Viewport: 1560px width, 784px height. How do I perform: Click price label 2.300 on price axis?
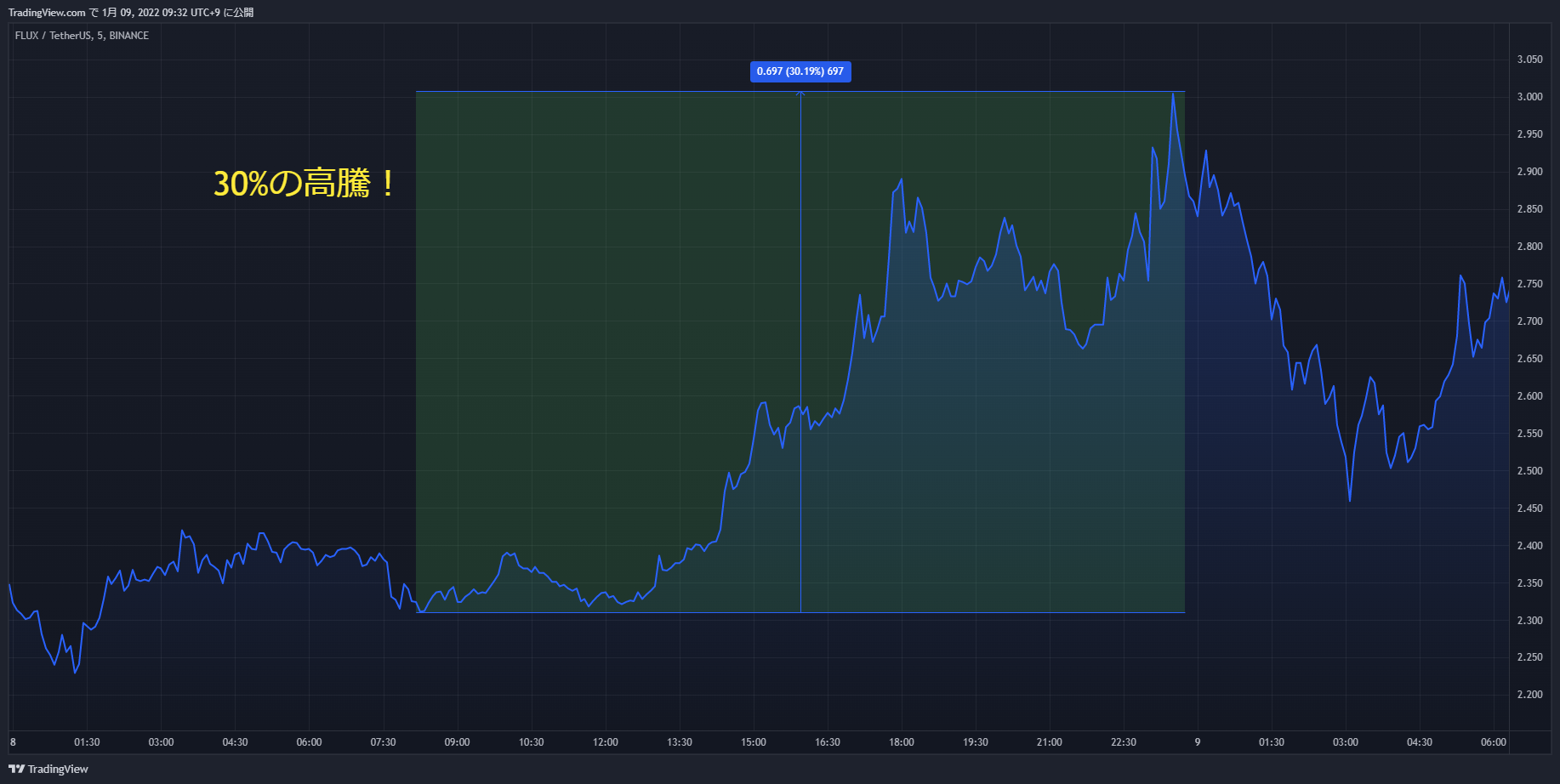point(1529,621)
